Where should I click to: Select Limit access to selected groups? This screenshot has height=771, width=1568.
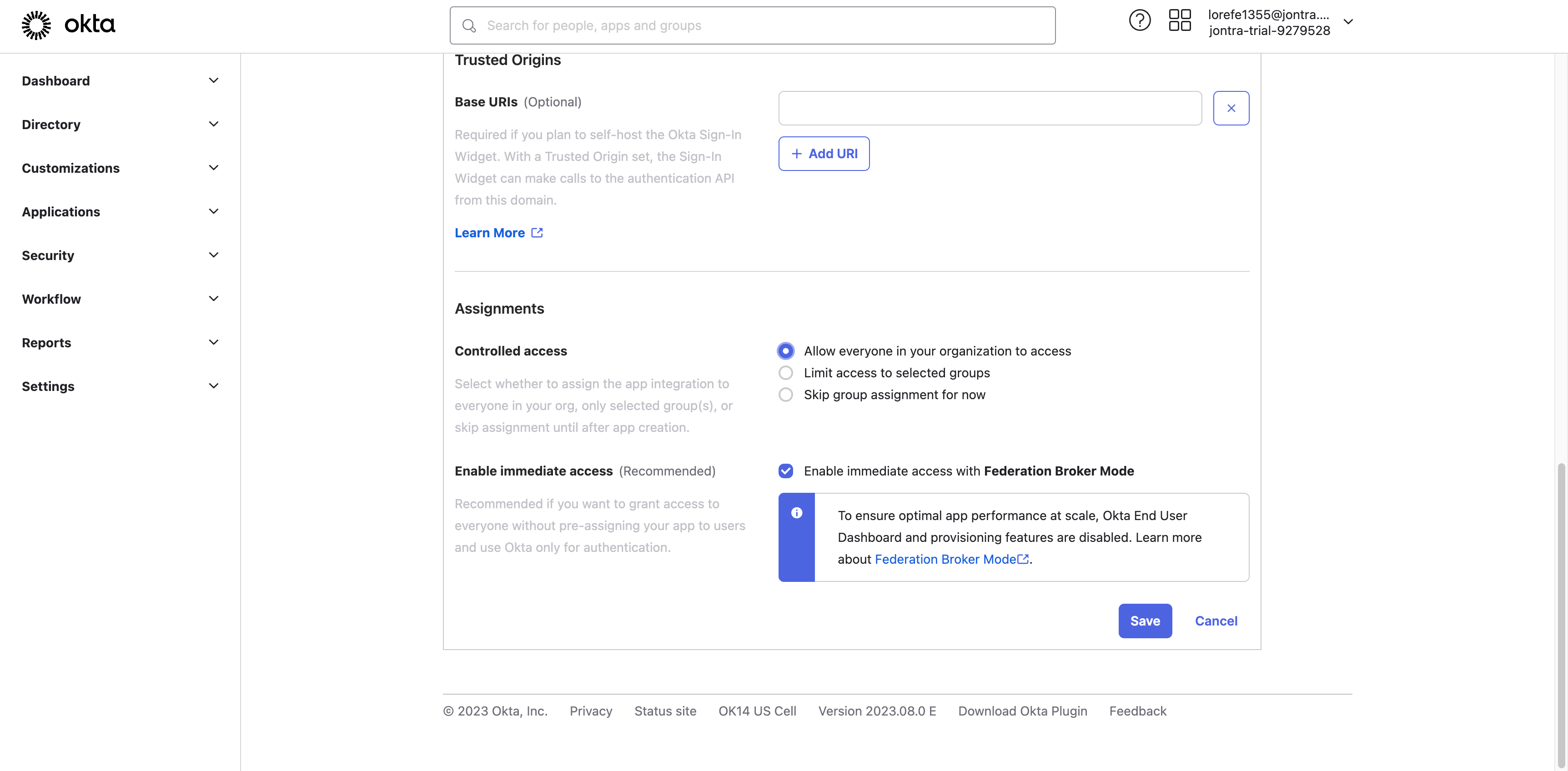click(x=786, y=373)
